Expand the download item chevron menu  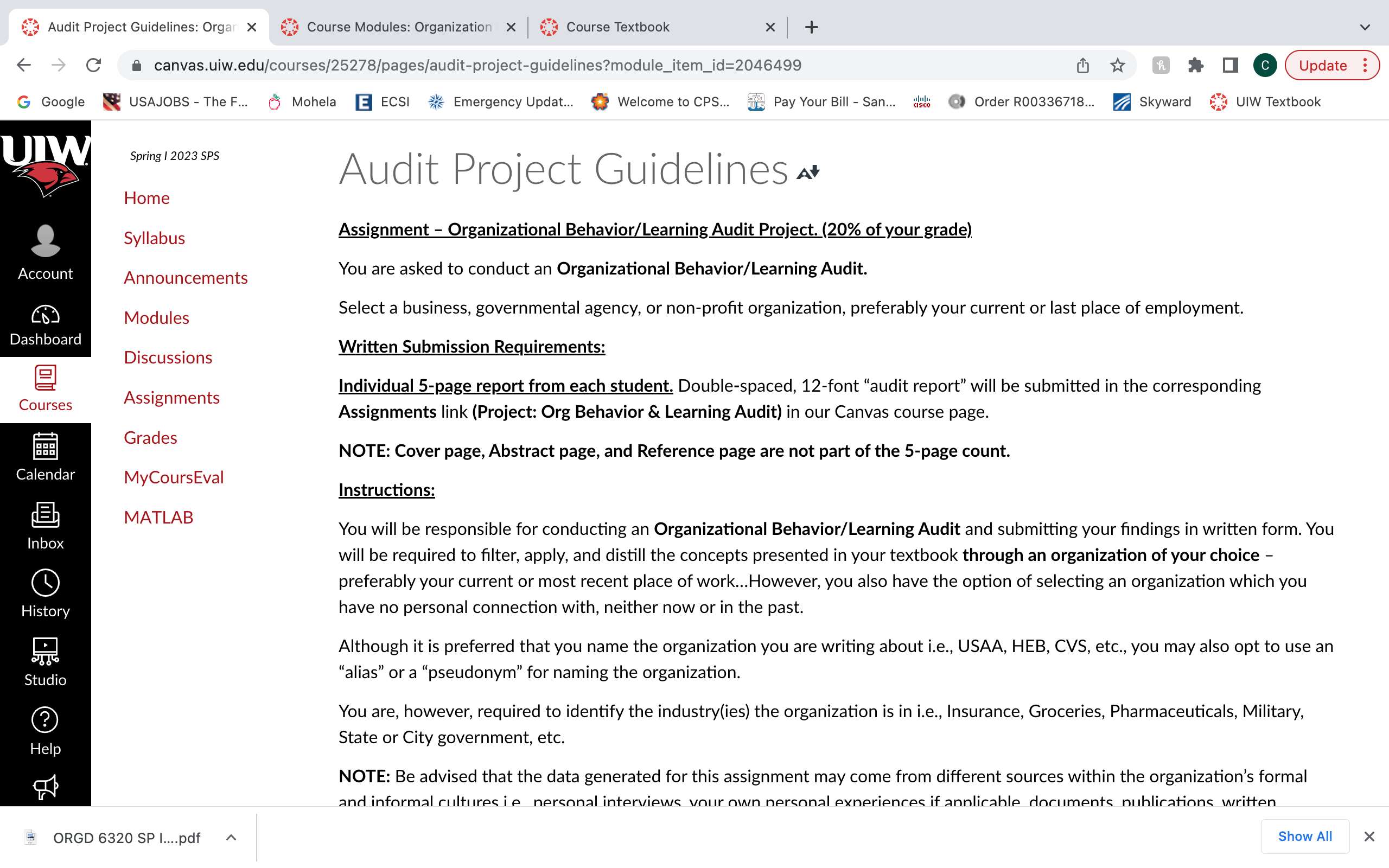(x=231, y=838)
